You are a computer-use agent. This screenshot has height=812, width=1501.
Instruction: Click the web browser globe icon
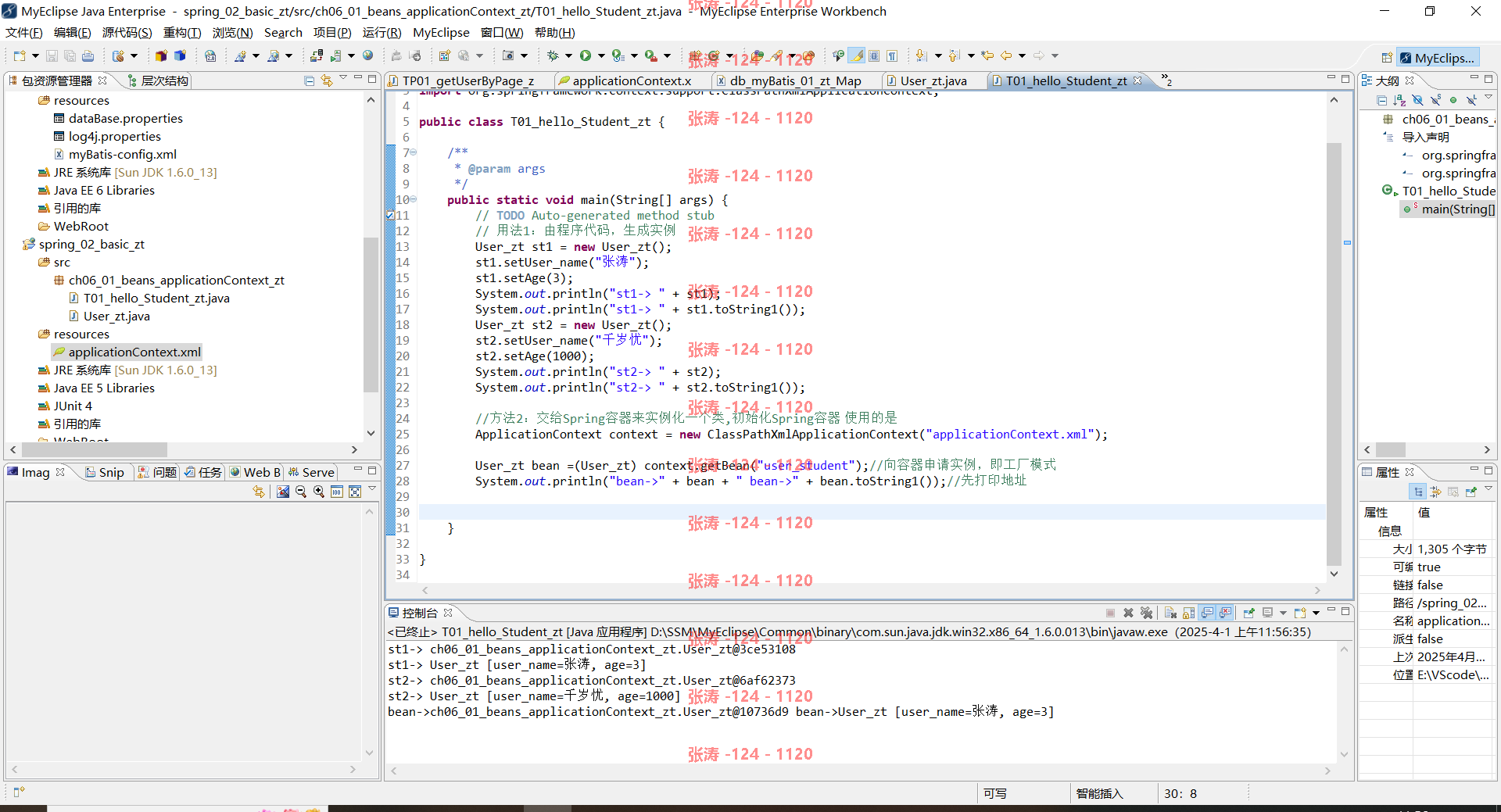coord(367,55)
